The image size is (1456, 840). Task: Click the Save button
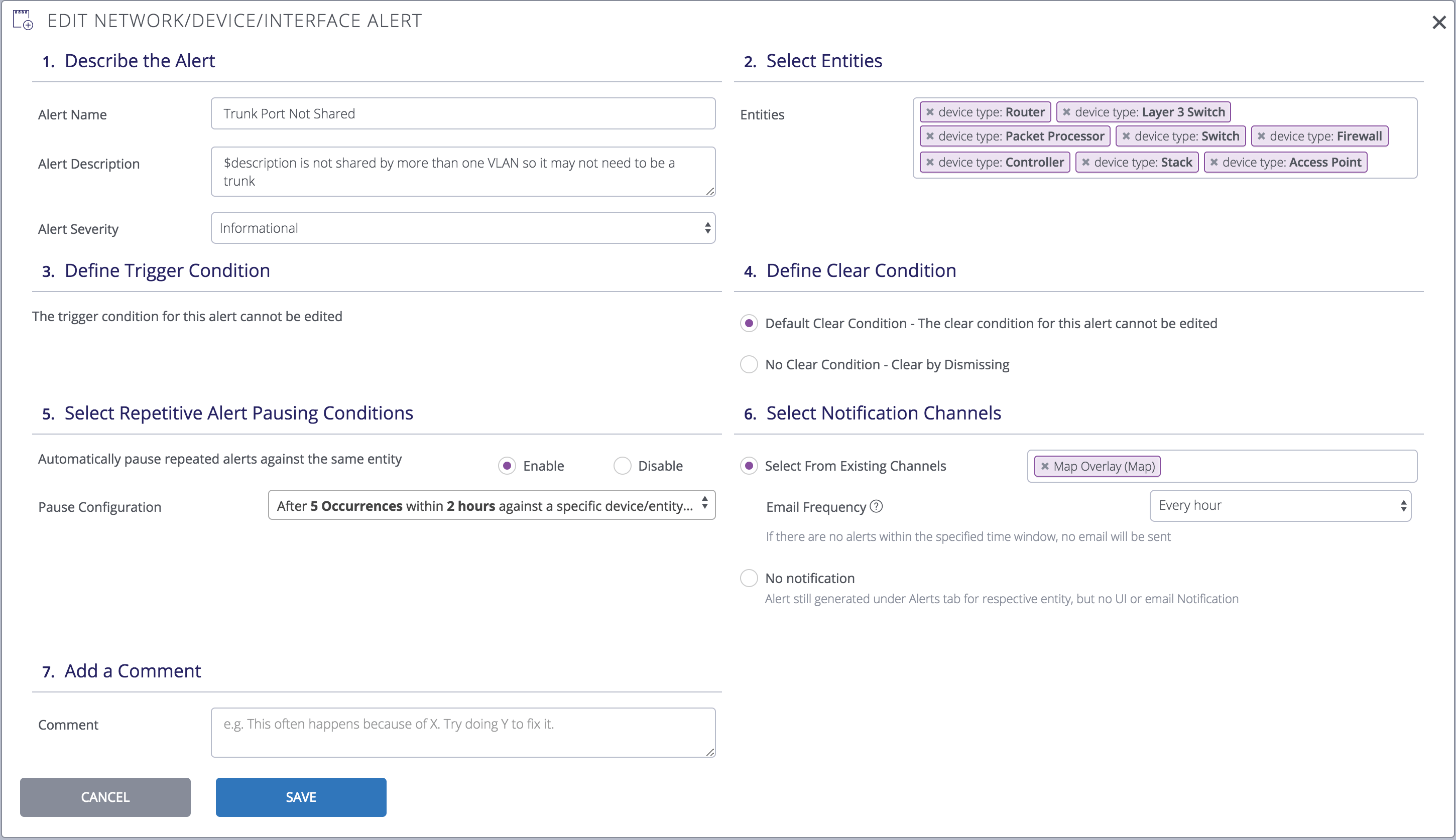click(x=301, y=797)
